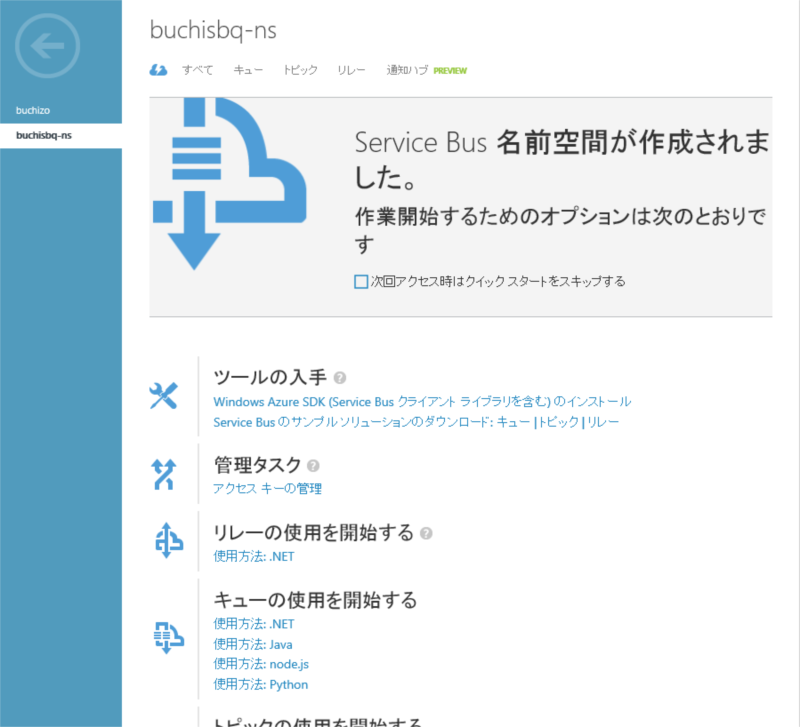Image resolution: width=800 pixels, height=727 pixels.
Task: Download the トピック sample solution
Action: pos(559,422)
